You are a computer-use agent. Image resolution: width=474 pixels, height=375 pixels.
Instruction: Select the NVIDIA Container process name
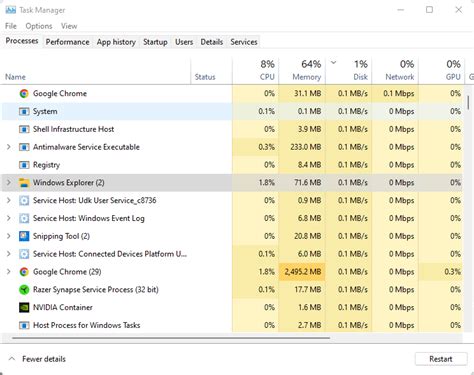pyautogui.click(x=63, y=307)
